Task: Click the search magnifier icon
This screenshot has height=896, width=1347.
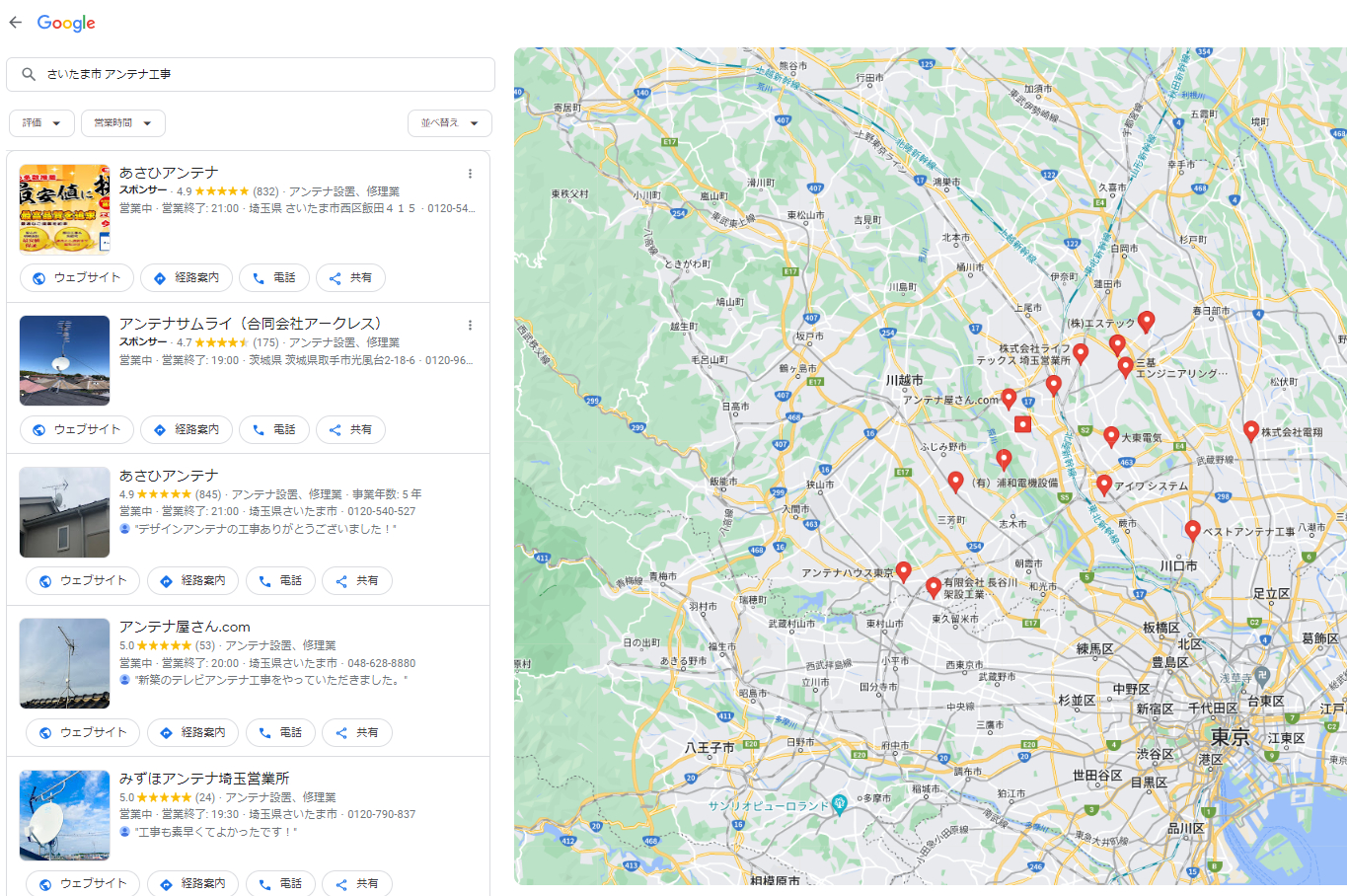Action: click(x=29, y=74)
